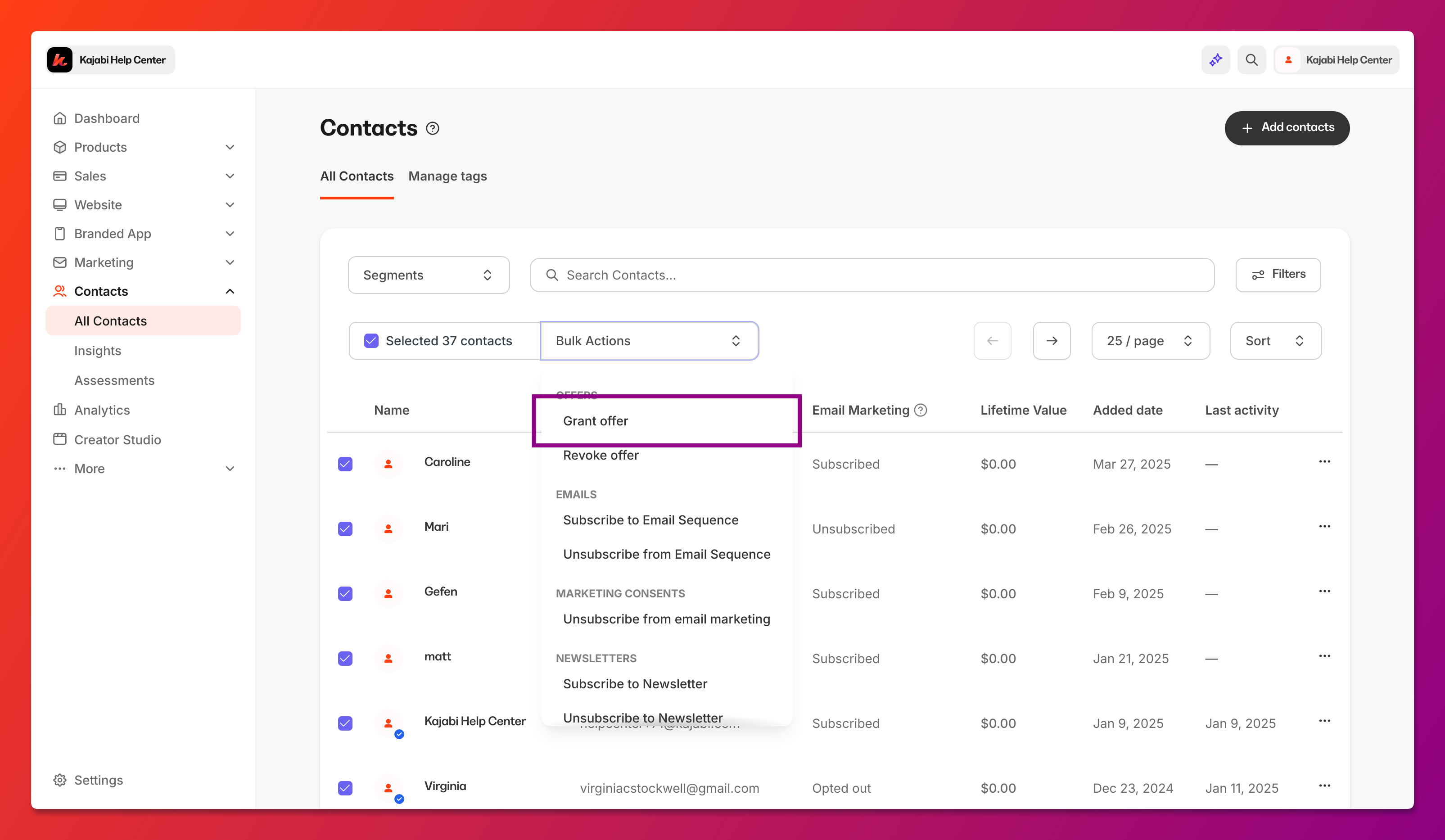Expand the Marketing sidebar section
1445x840 pixels.
tap(230, 262)
